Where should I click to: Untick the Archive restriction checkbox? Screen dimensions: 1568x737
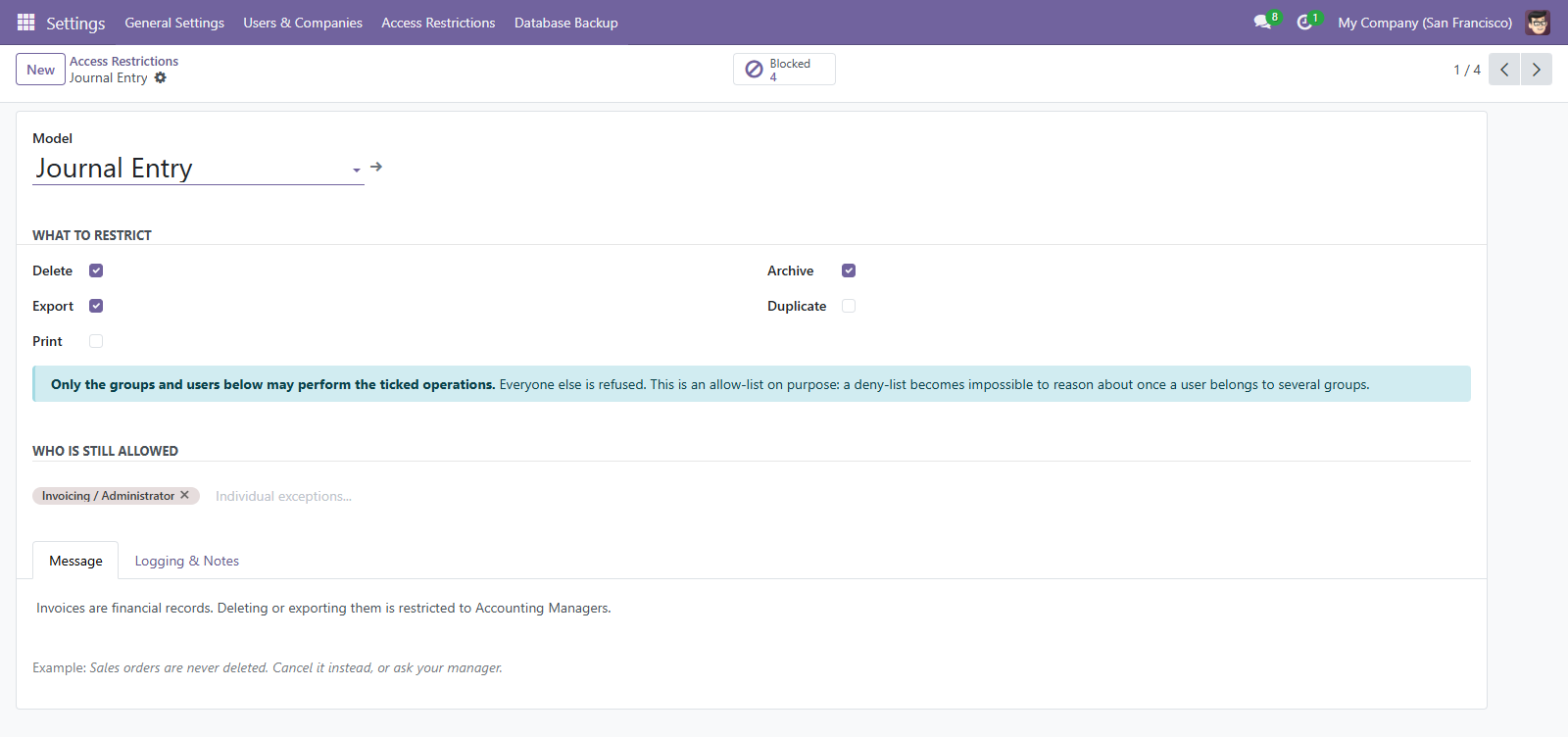[849, 270]
